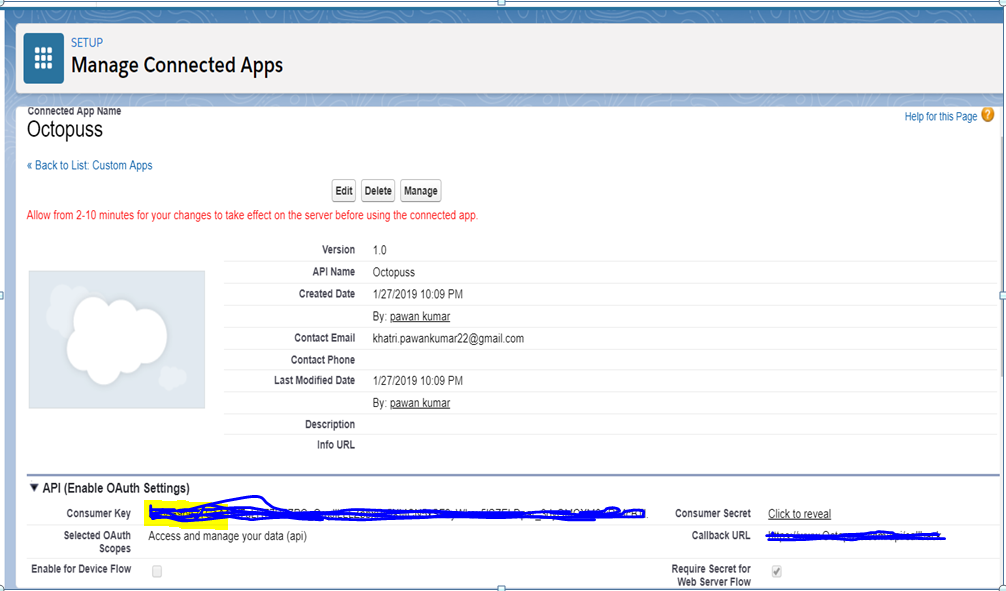Click the Consumer Key label
Viewport: 1006px width, 591px height.
(x=99, y=513)
